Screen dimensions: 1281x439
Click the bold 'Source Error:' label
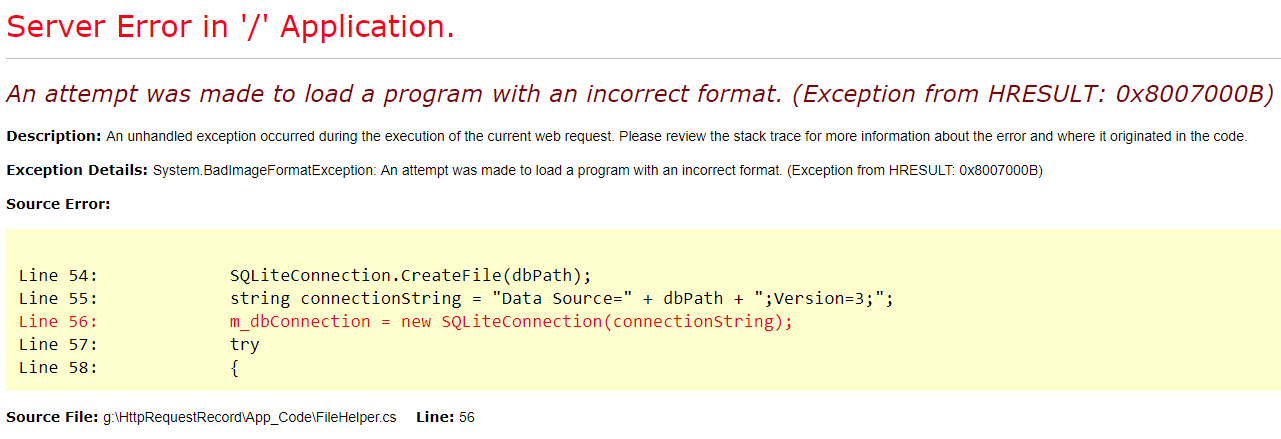tap(58, 204)
